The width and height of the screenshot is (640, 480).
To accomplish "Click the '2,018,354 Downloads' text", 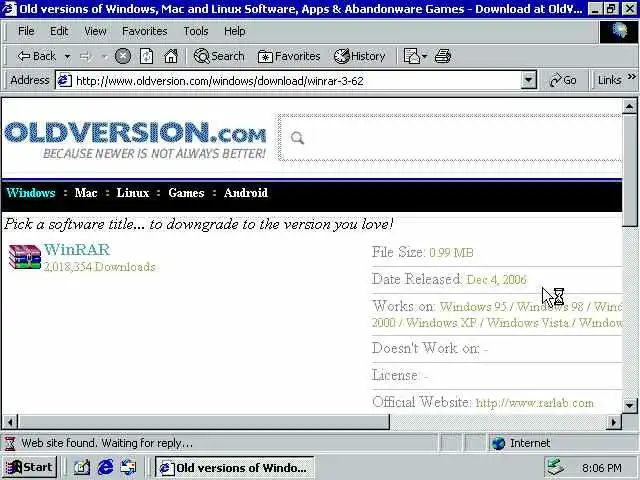I will 100,267.
